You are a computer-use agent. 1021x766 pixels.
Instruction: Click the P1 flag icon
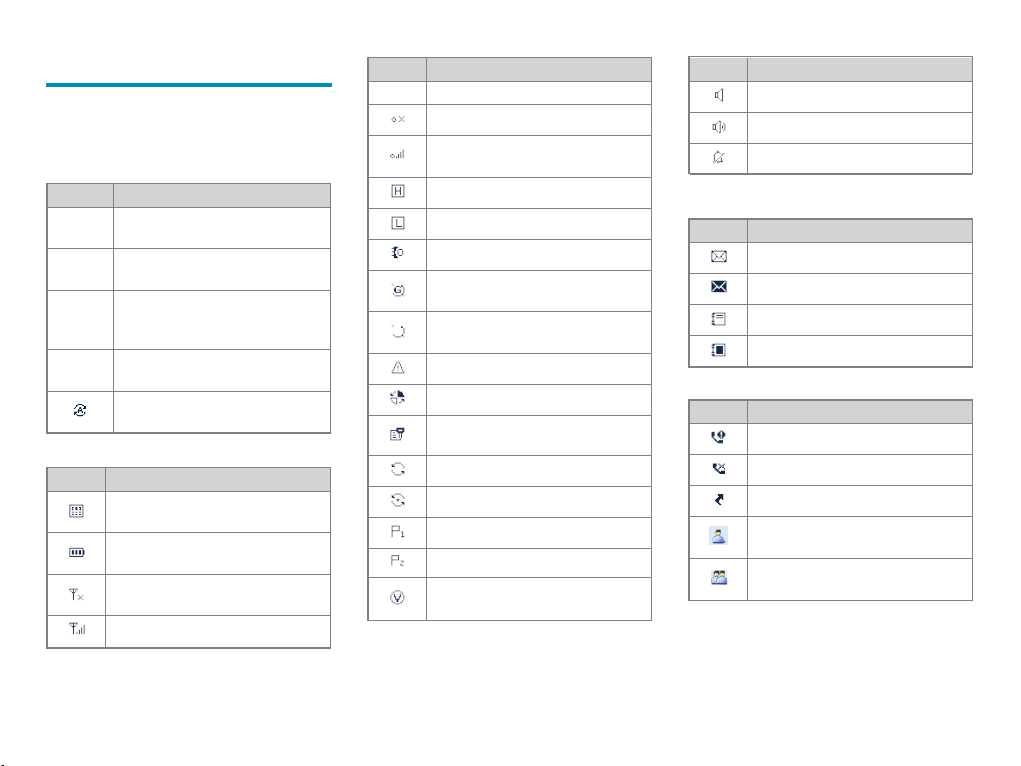tap(397, 532)
